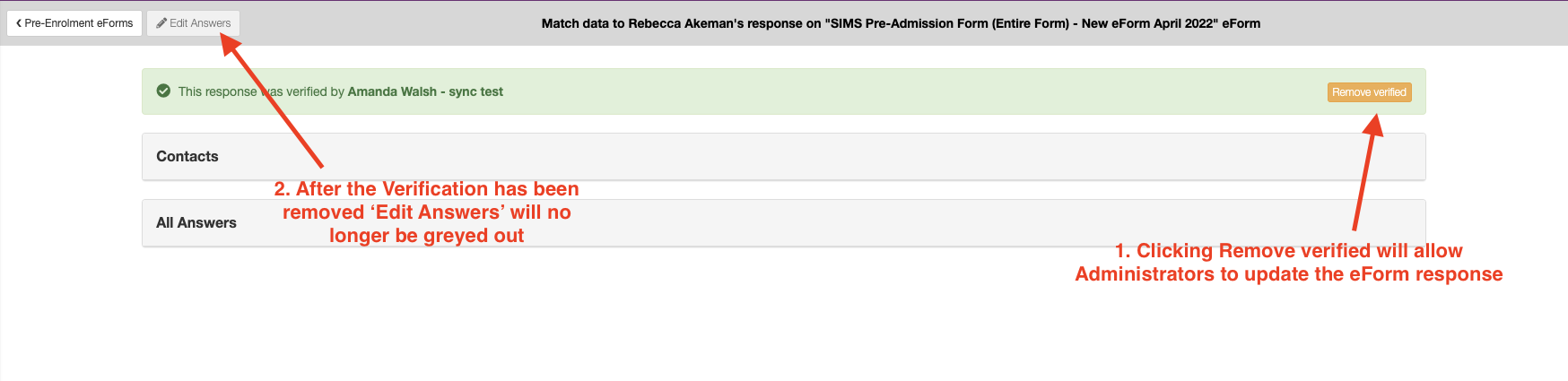Click the orange Remove verified button
Image resolution: width=1568 pixels, height=381 pixels.
pyautogui.click(x=1369, y=92)
